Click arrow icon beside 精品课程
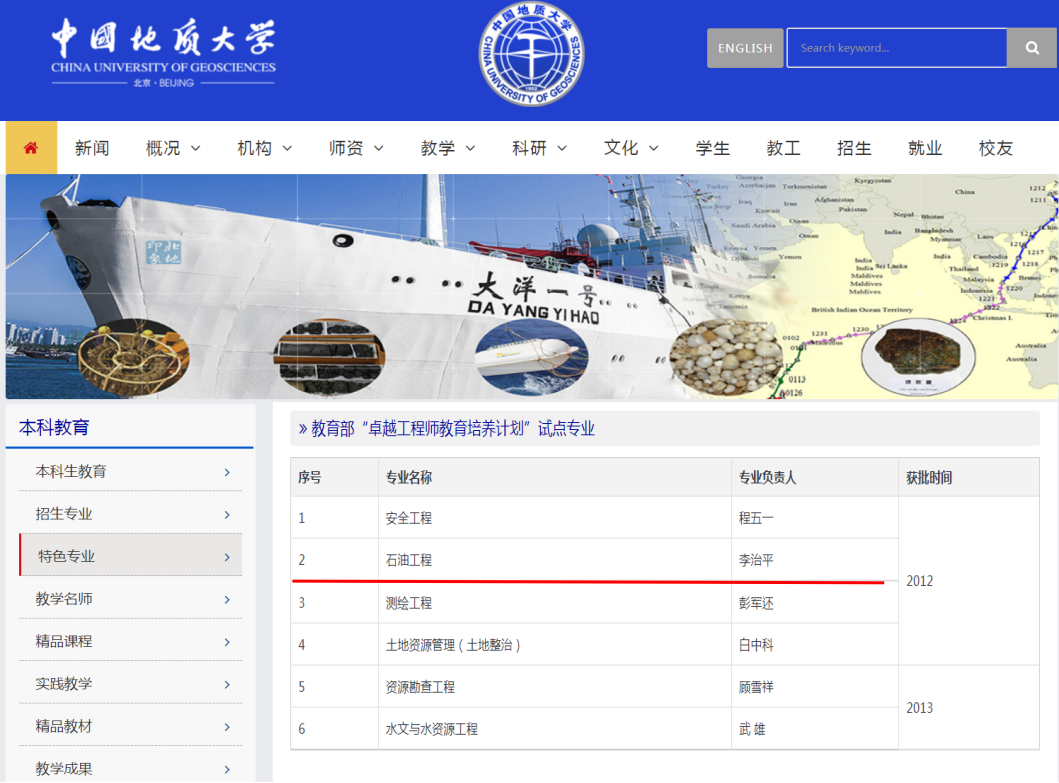Image resolution: width=1059 pixels, height=783 pixels. click(227, 642)
